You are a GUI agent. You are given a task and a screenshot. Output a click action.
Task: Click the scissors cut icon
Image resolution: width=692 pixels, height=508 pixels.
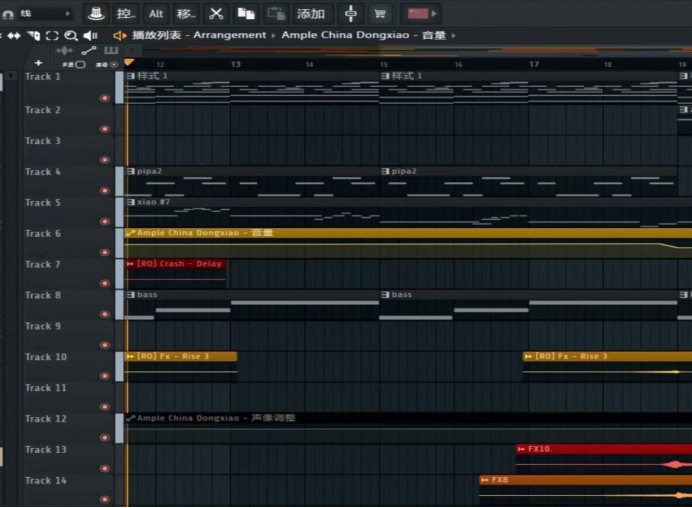coord(216,14)
